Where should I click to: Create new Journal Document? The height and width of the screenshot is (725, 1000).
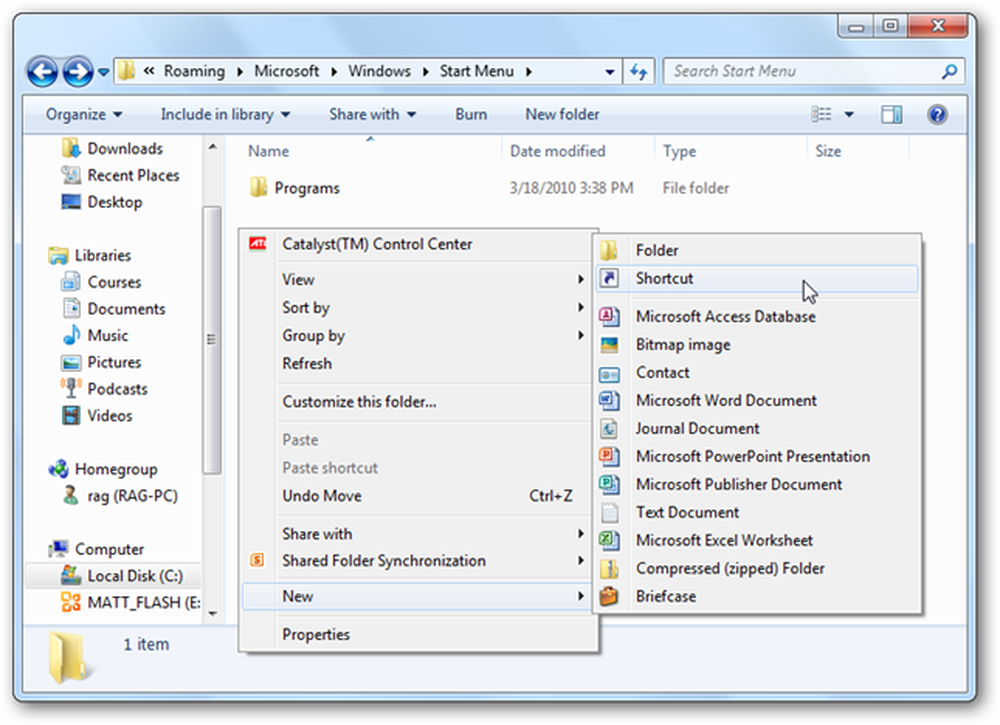tap(757, 429)
